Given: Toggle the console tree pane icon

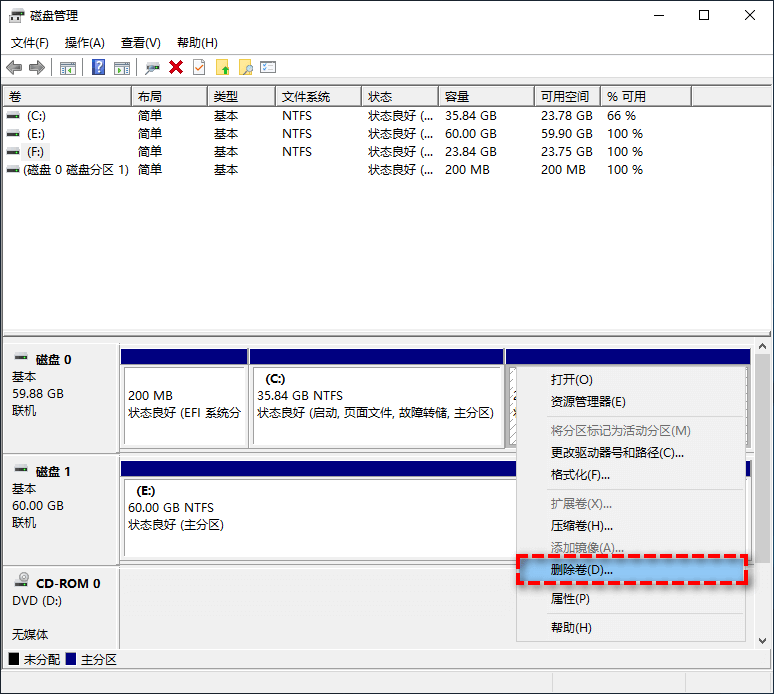Looking at the screenshot, I should tap(68, 68).
